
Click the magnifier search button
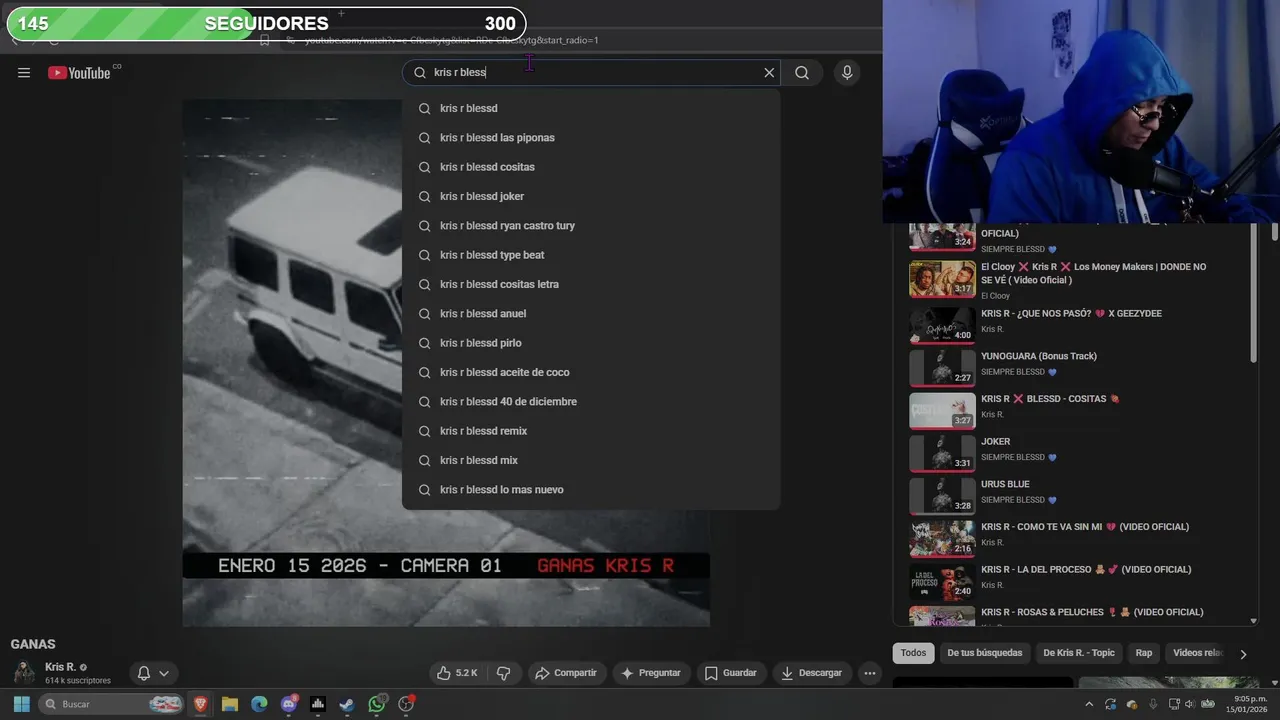click(802, 72)
